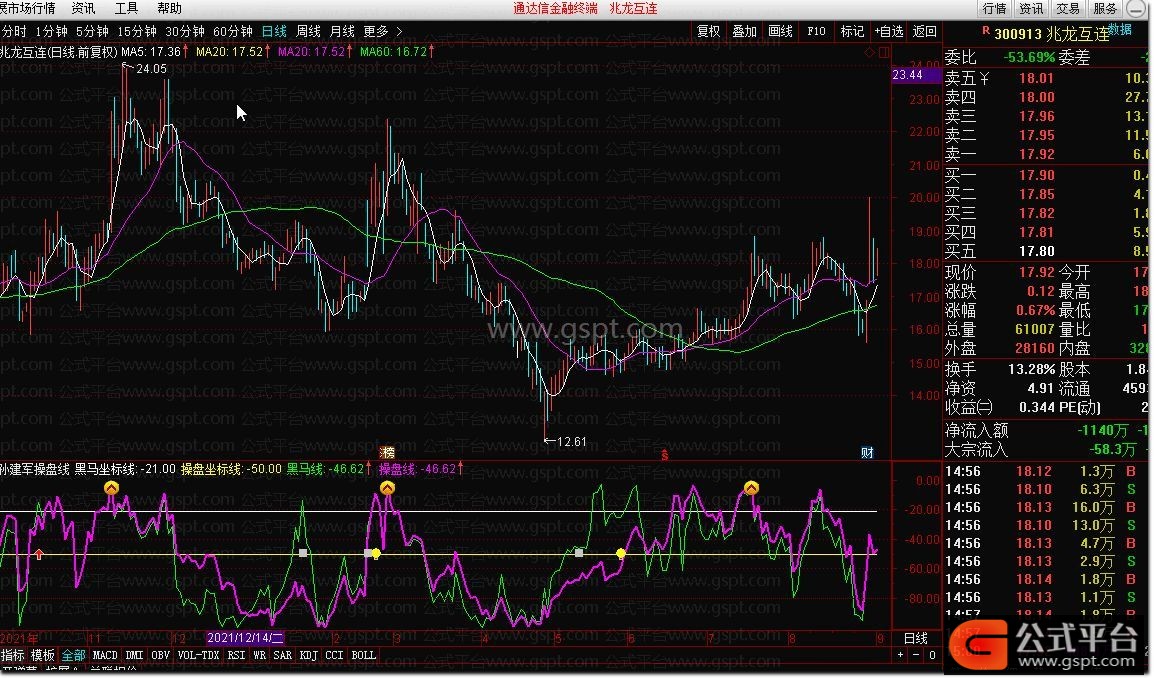Click the R marker beside stock code 300913
Screen dimensions: 1154x678
[x=985, y=31]
